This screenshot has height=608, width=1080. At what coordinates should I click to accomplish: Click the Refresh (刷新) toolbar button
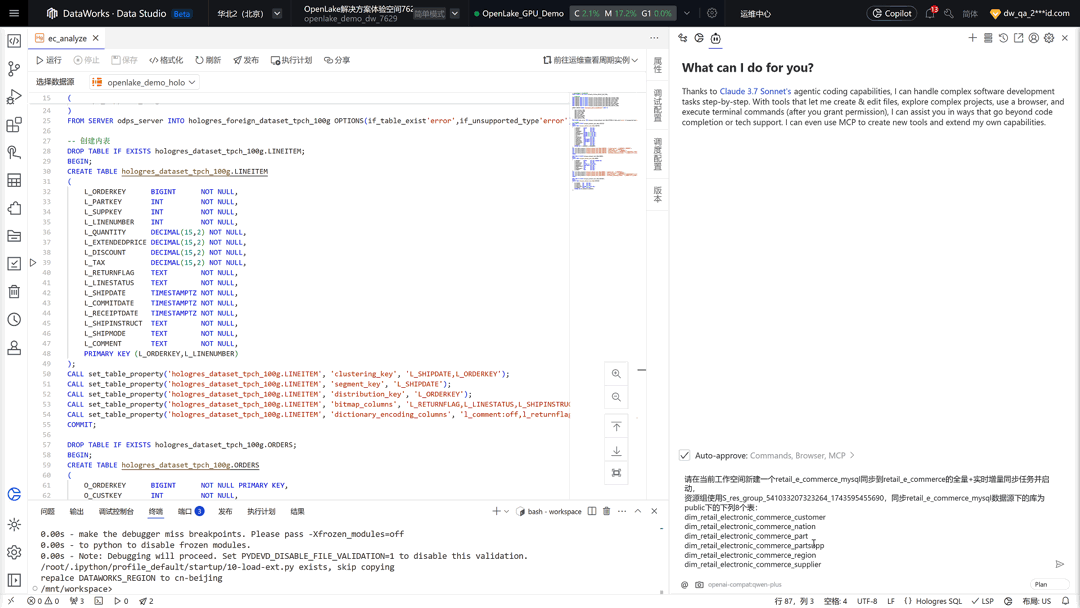[208, 60]
